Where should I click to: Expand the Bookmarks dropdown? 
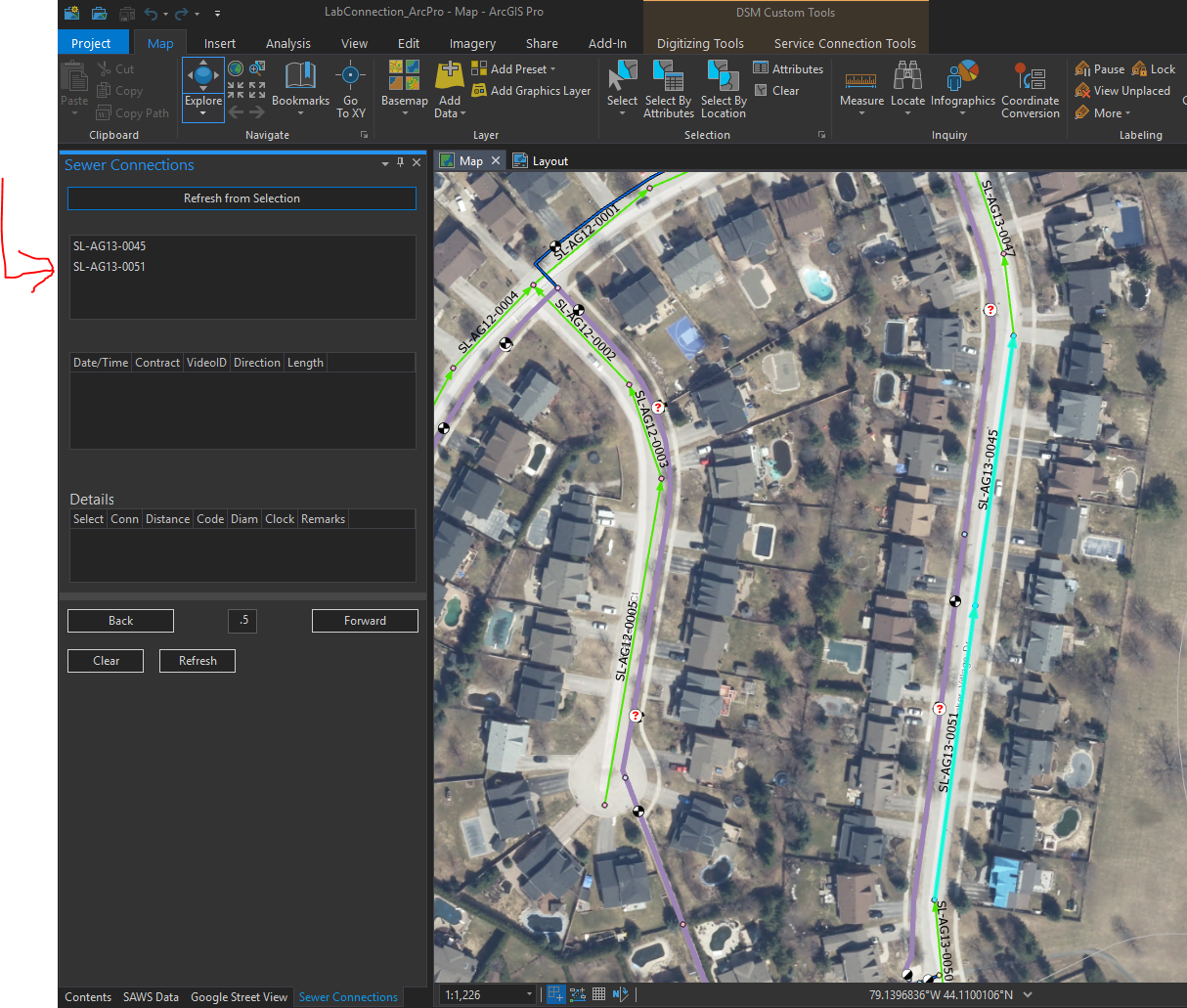tap(300, 113)
